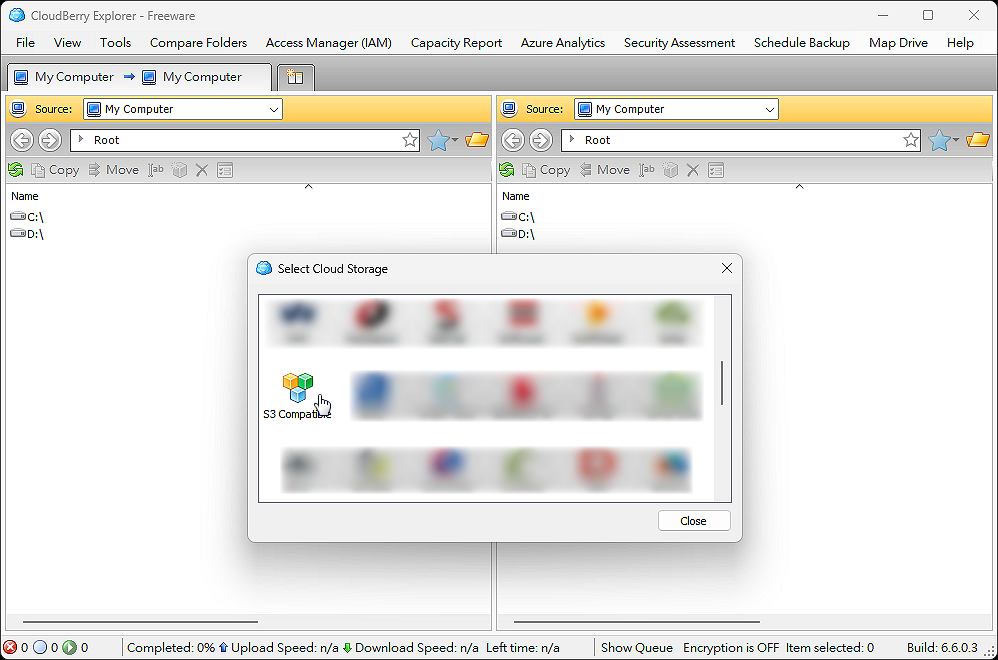998x660 pixels.
Task: Click left pane new folder box icon
Action: [179, 170]
